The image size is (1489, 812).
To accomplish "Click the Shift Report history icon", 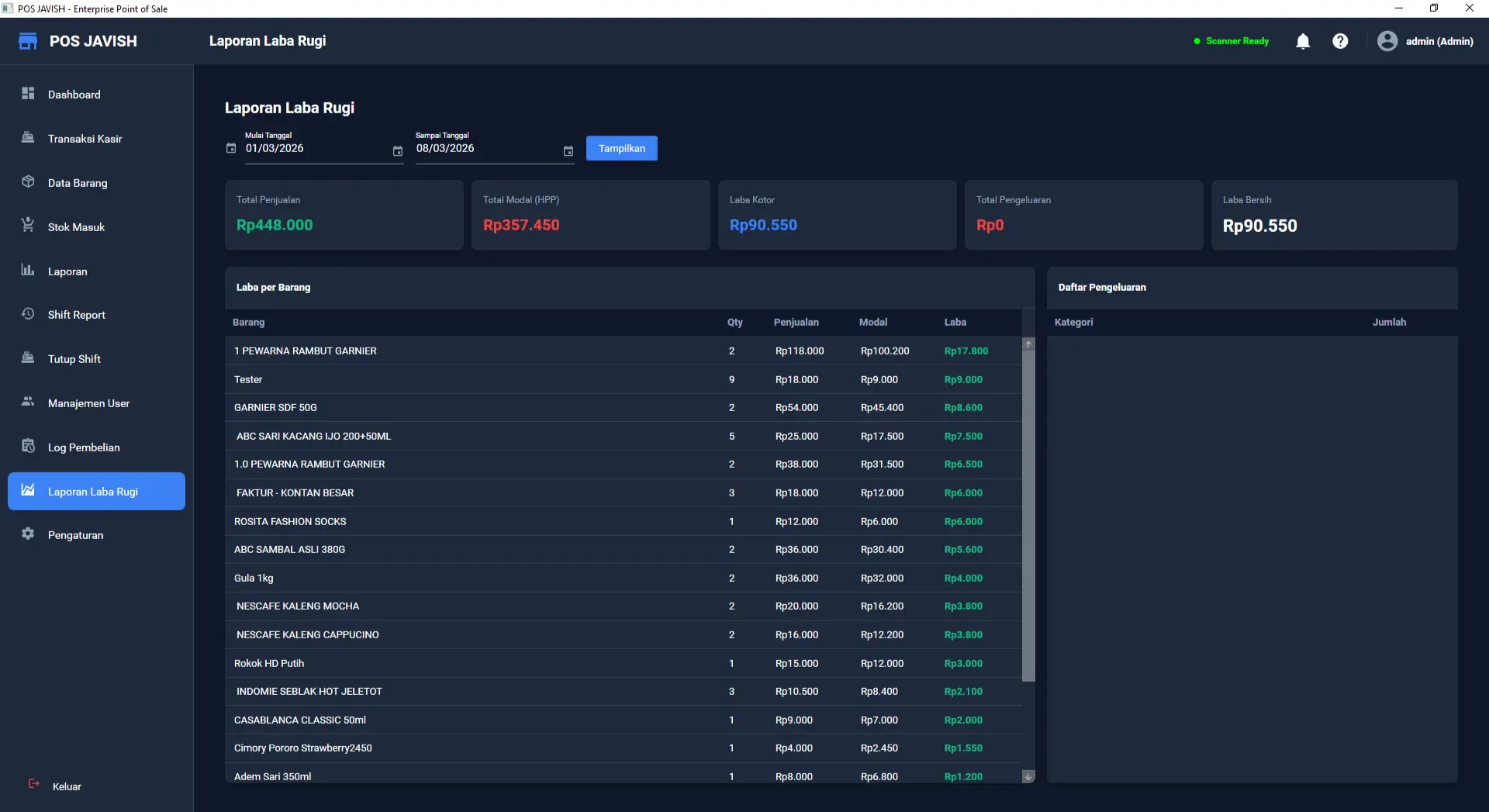I will [28, 313].
